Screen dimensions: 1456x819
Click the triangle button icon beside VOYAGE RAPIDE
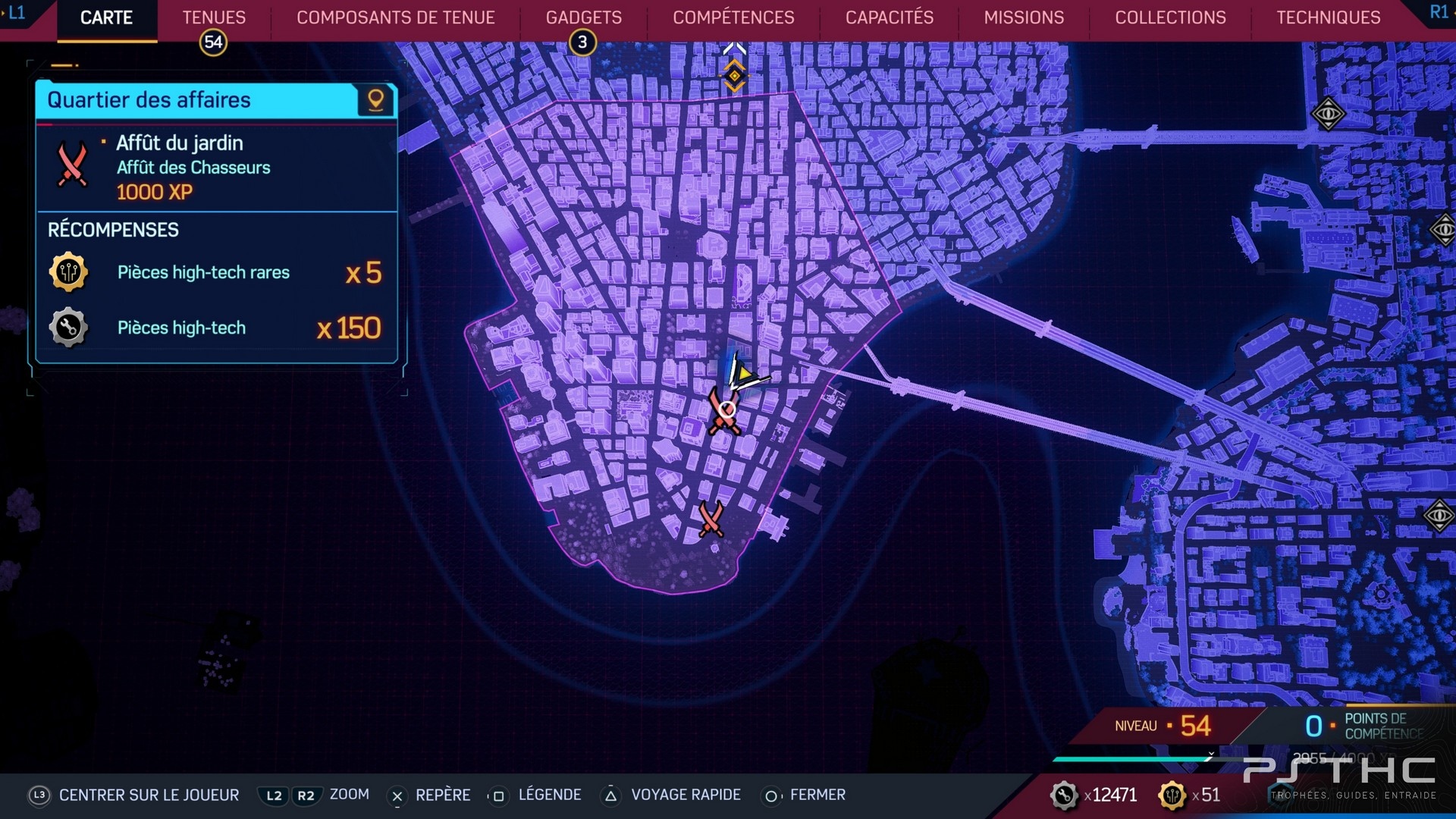point(610,795)
